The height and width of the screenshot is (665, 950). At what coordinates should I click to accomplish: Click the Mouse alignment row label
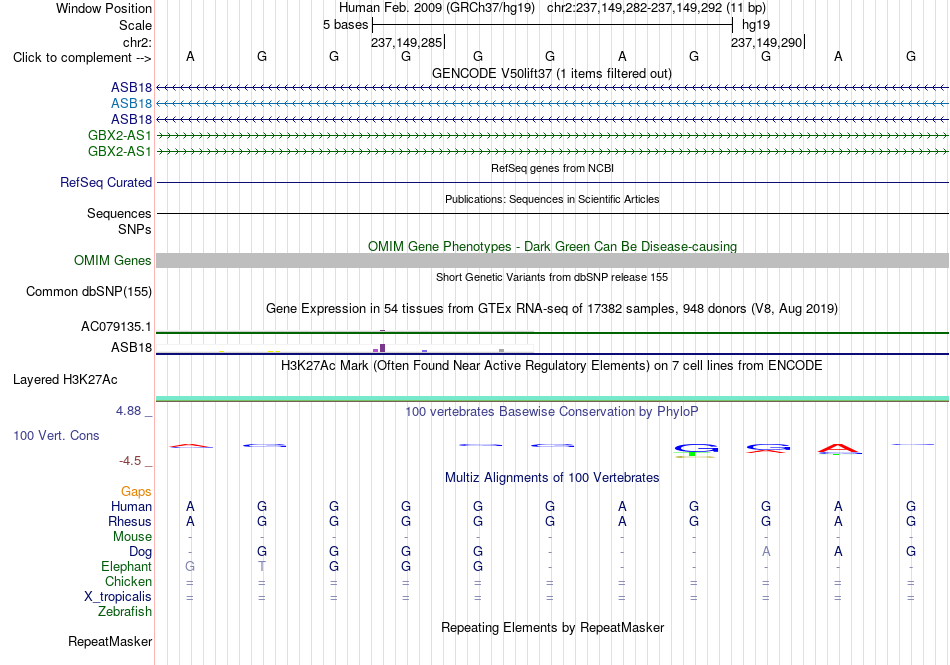click(x=132, y=537)
